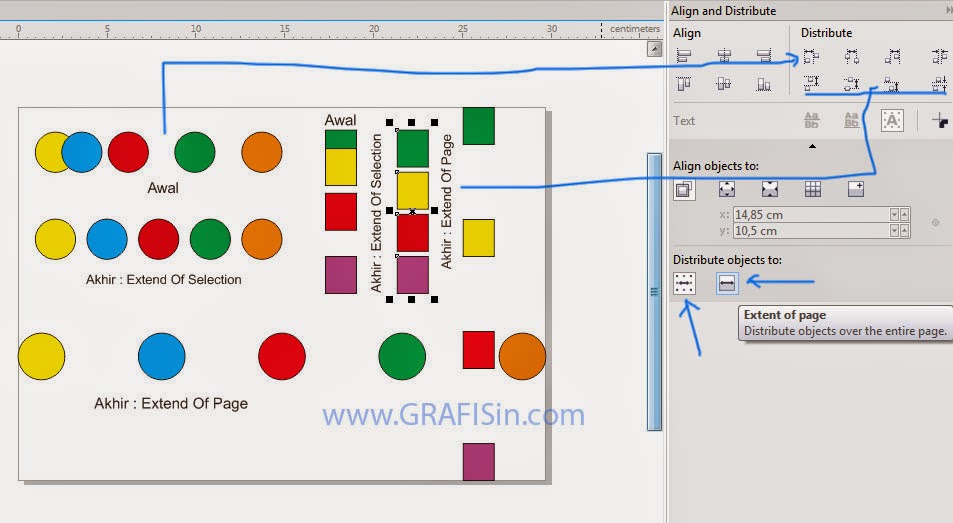953x523 pixels.
Task: Click the red square beside orange circle
Action: coord(478,350)
